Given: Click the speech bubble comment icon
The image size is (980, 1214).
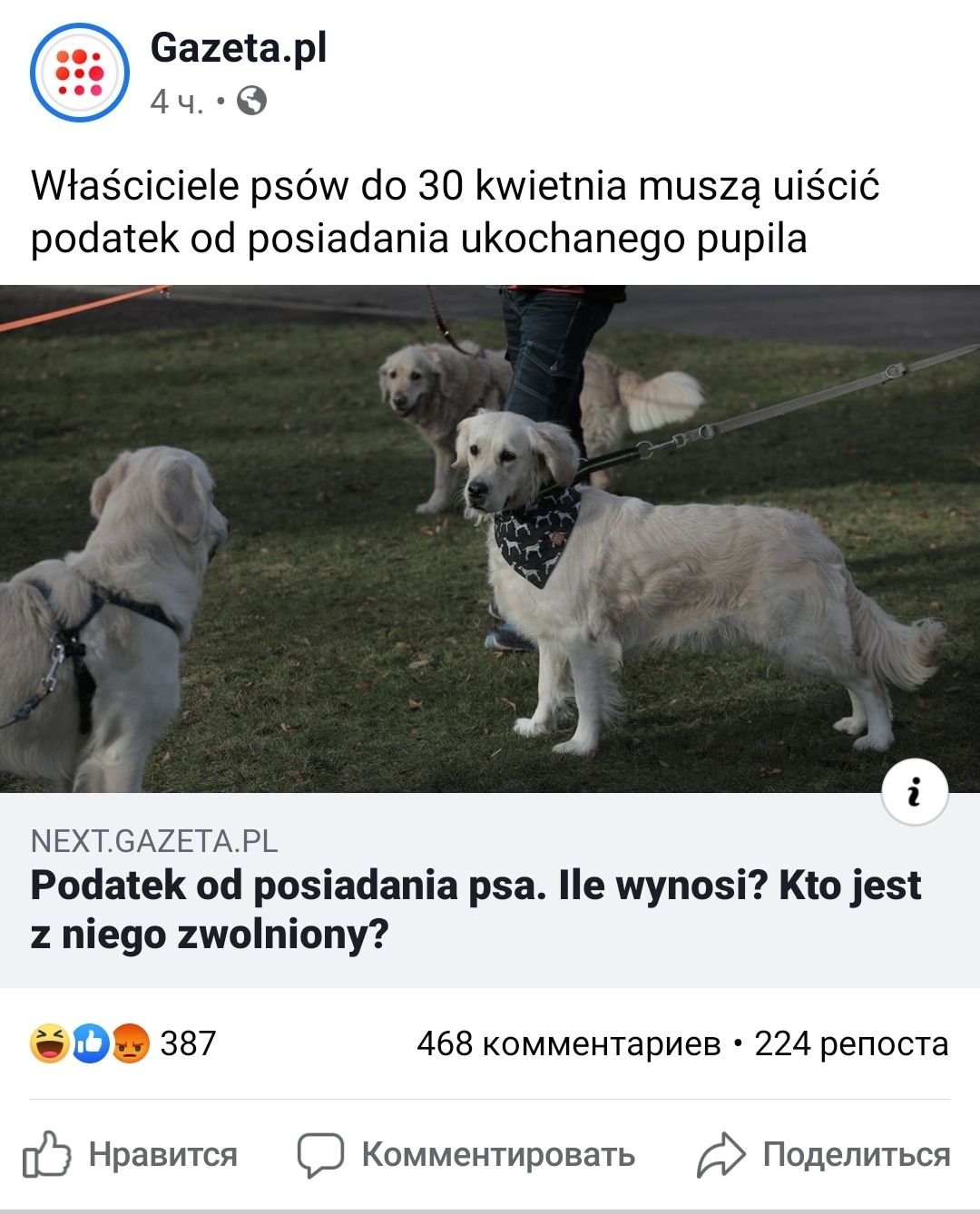Looking at the screenshot, I should tap(321, 1155).
